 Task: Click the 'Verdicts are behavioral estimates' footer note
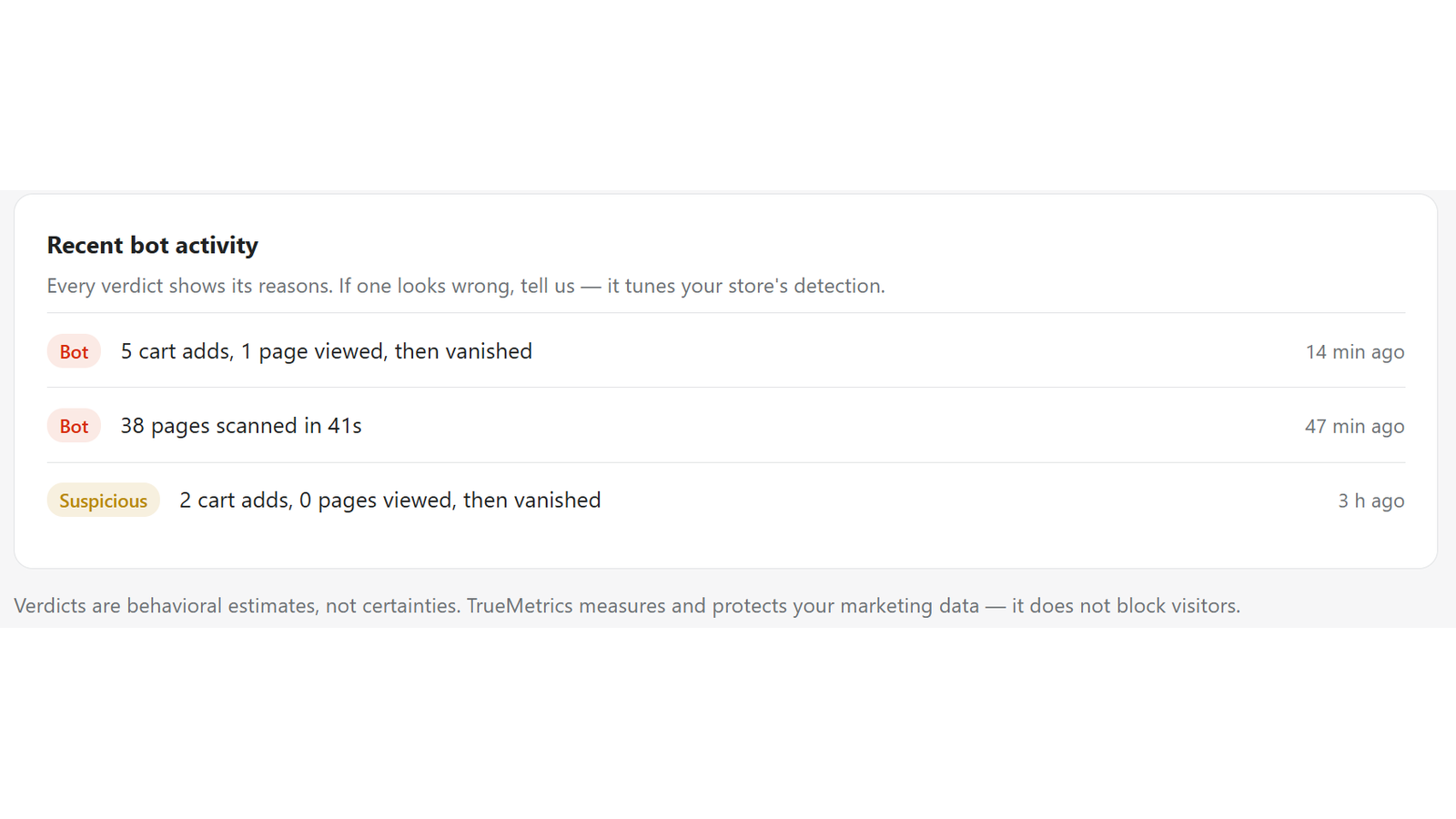[x=627, y=606]
